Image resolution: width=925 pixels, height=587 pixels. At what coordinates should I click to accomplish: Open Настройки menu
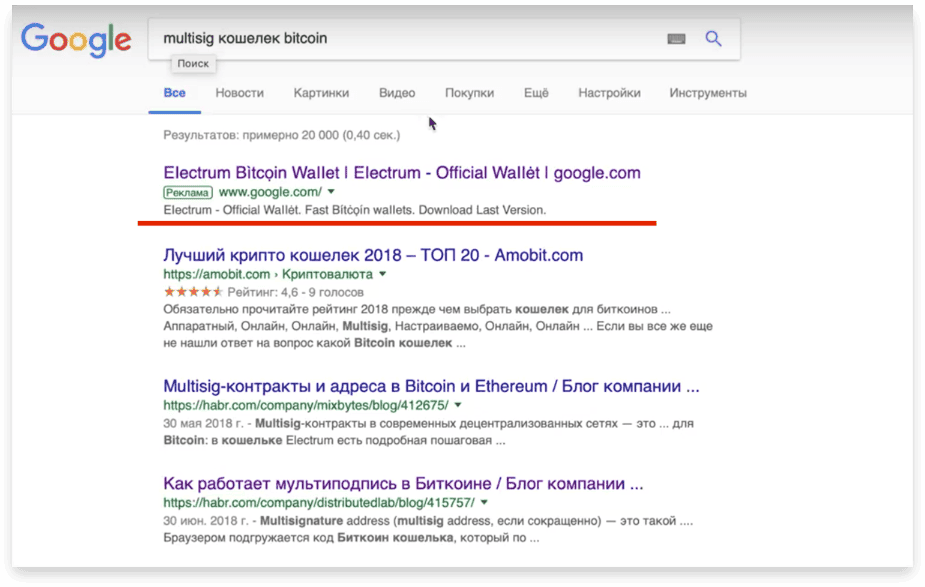(x=609, y=93)
